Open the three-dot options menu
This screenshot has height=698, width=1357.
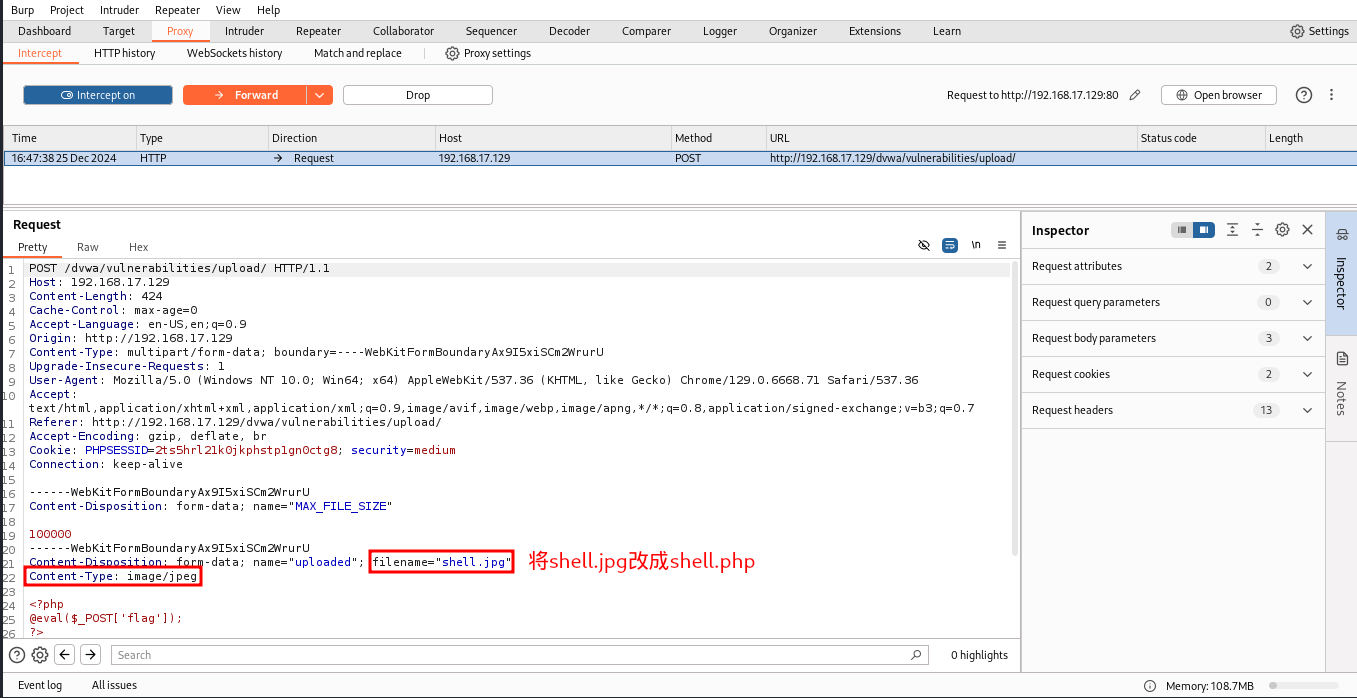[1332, 95]
